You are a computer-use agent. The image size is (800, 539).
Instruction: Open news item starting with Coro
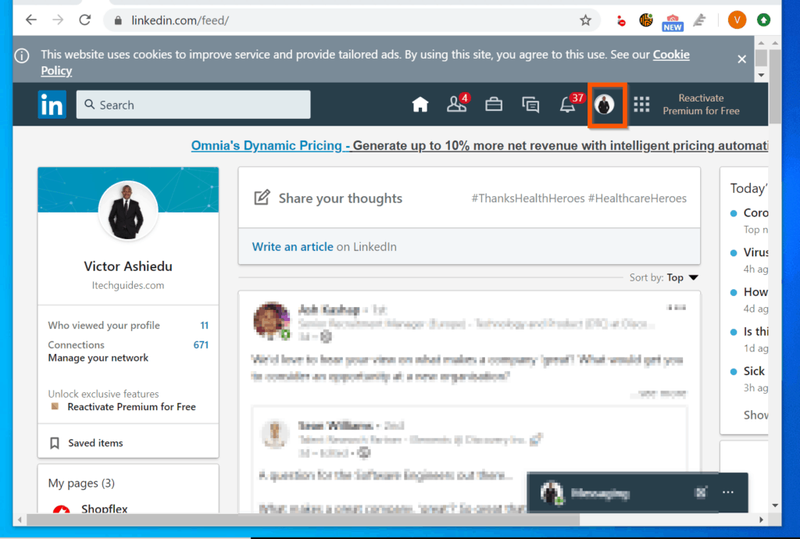[x=755, y=213]
